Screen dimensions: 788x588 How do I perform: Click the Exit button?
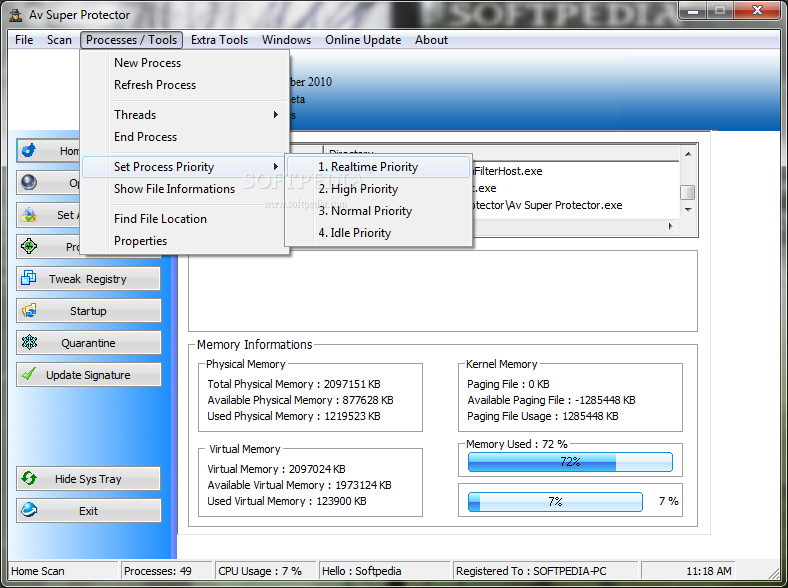pos(88,511)
